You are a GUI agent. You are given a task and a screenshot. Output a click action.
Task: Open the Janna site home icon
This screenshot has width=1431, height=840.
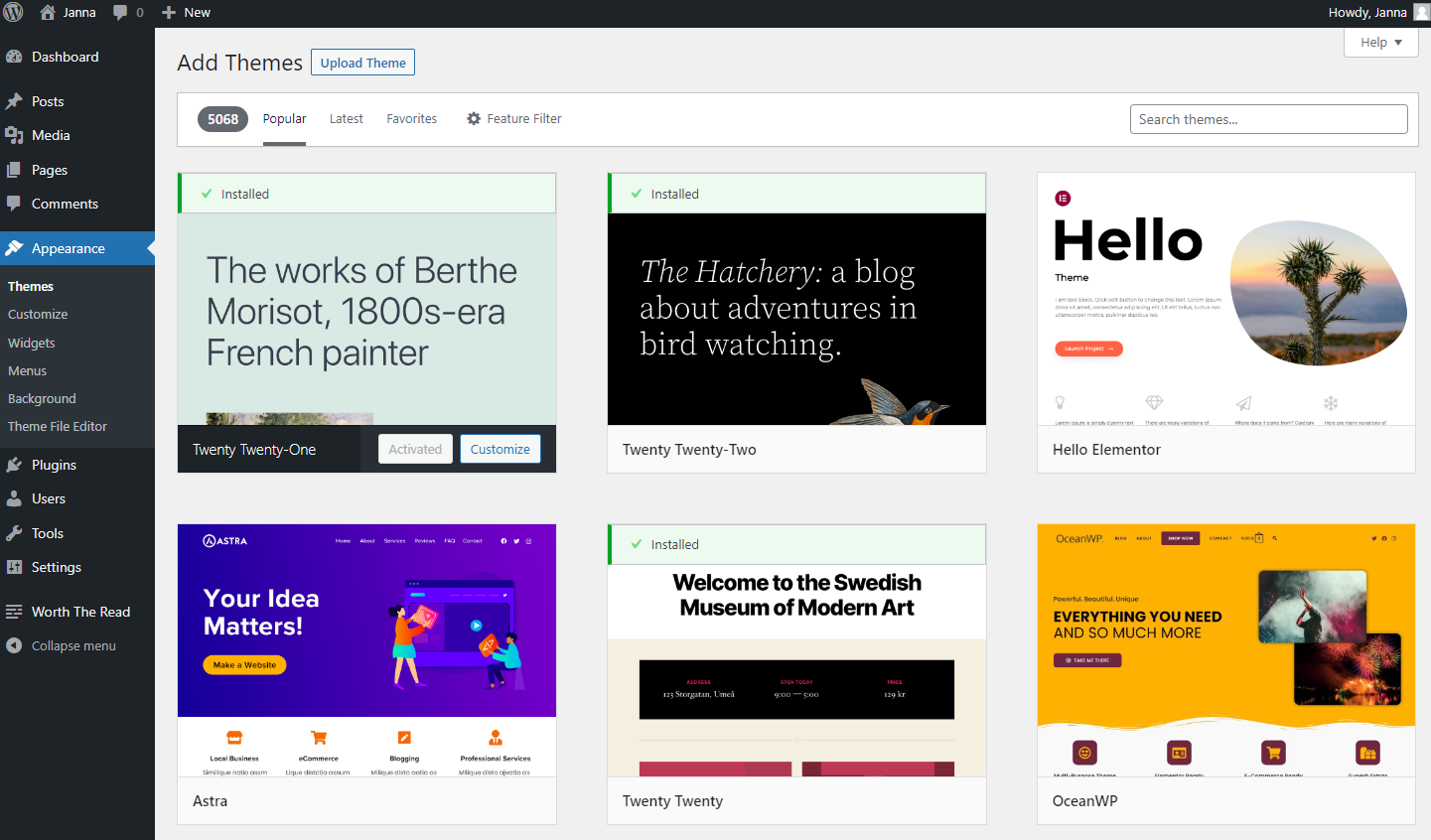coord(48,12)
